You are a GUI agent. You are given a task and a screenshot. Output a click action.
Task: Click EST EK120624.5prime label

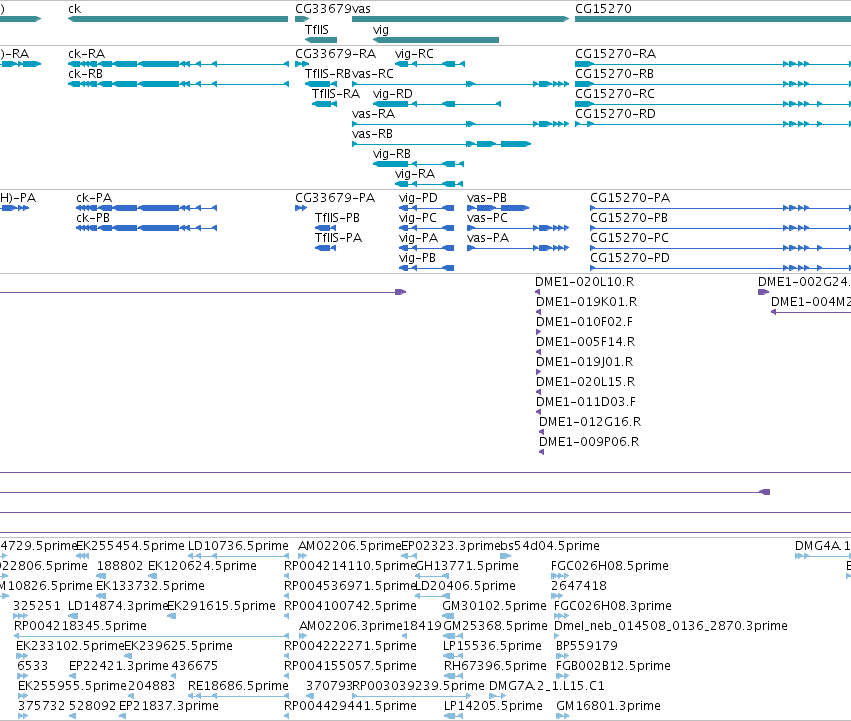[x=202, y=566]
